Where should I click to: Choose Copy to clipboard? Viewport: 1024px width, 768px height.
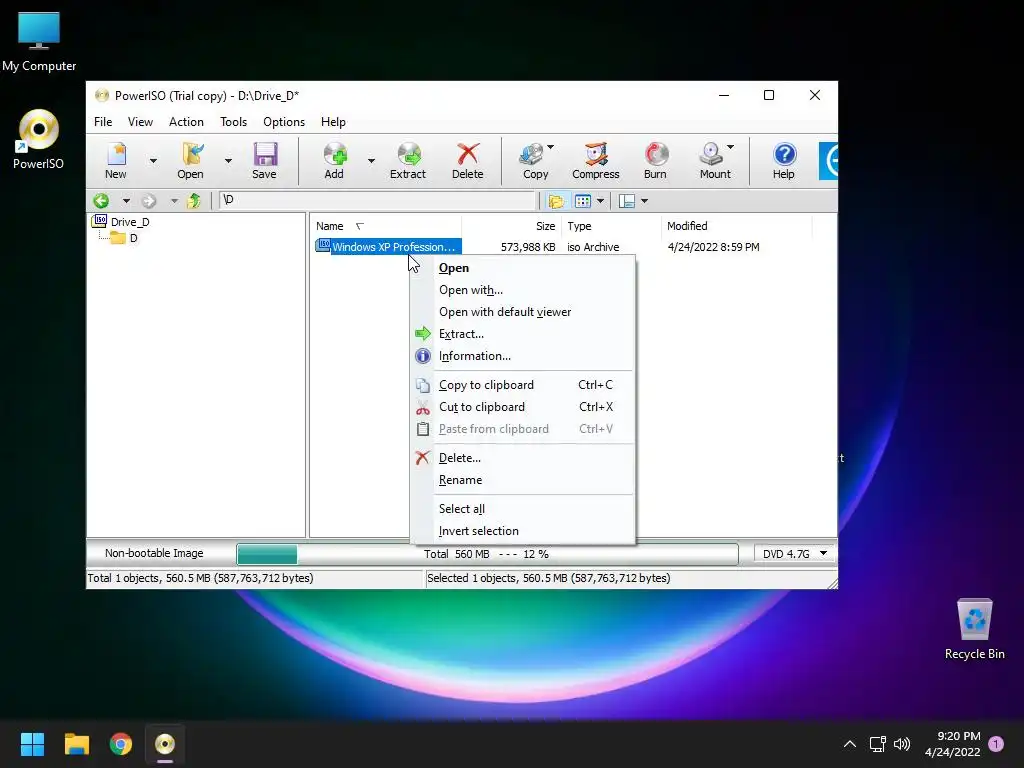[x=522, y=385]
